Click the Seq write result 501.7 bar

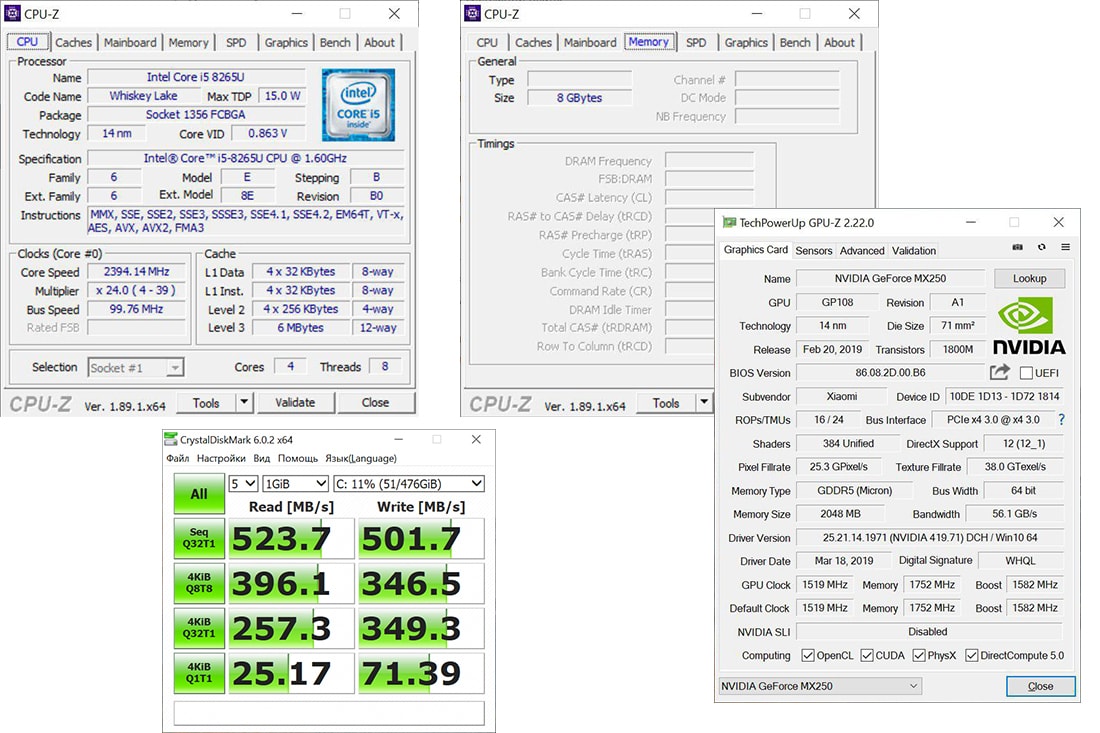[421, 539]
